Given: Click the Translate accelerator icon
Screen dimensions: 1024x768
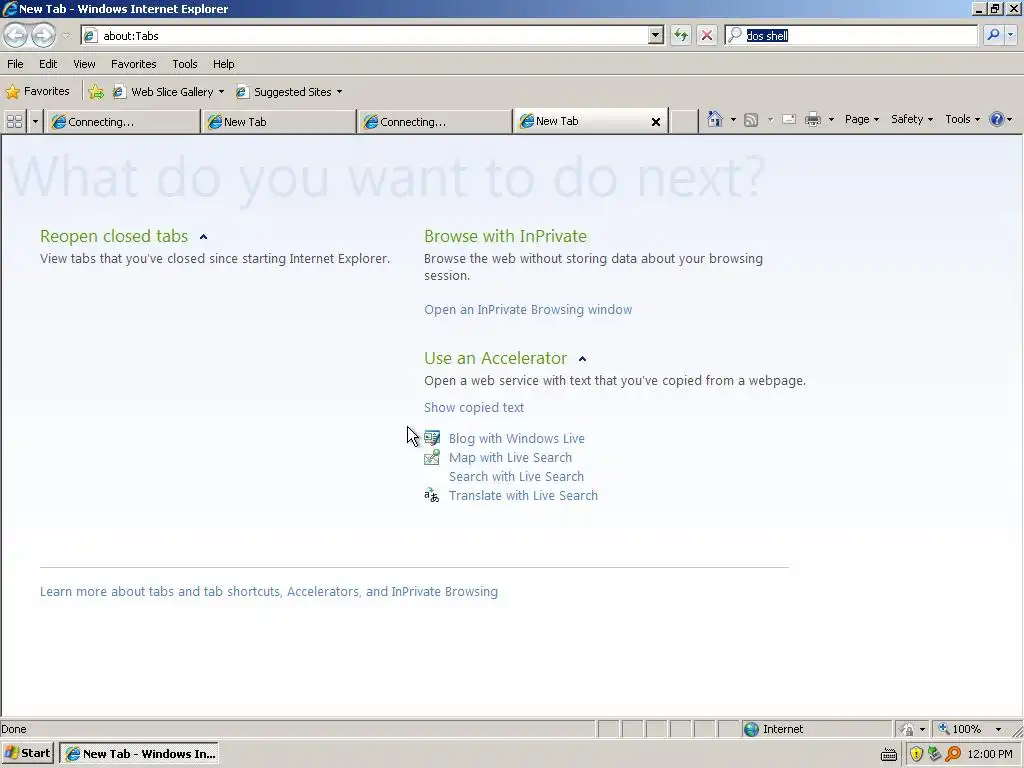Looking at the screenshot, I should coord(432,495).
